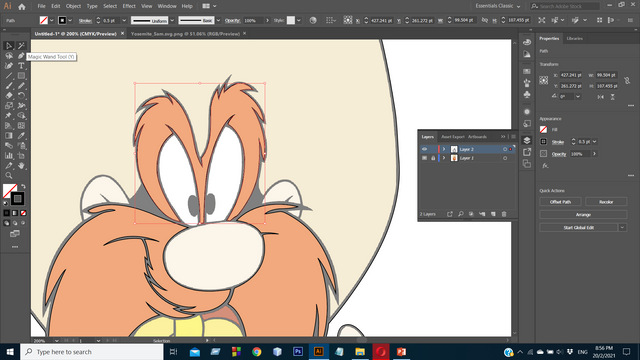640x360 pixels.
Task: Select the Selection tool arrow
Action: (x=9, y=46)
